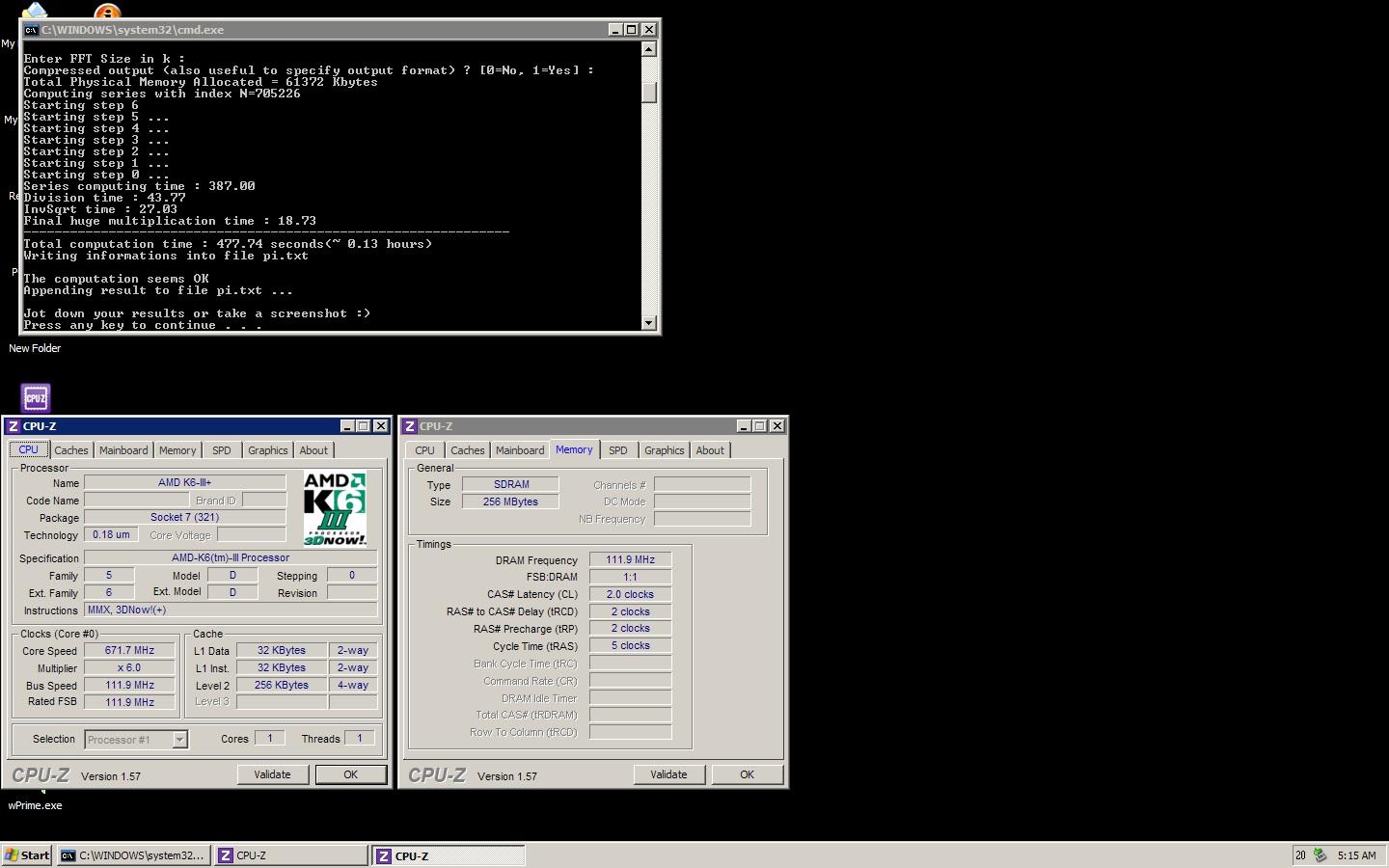Click the AMD K6-III processor logo
This screenshot has height=868, width=1389.
(x=335, y=508)
